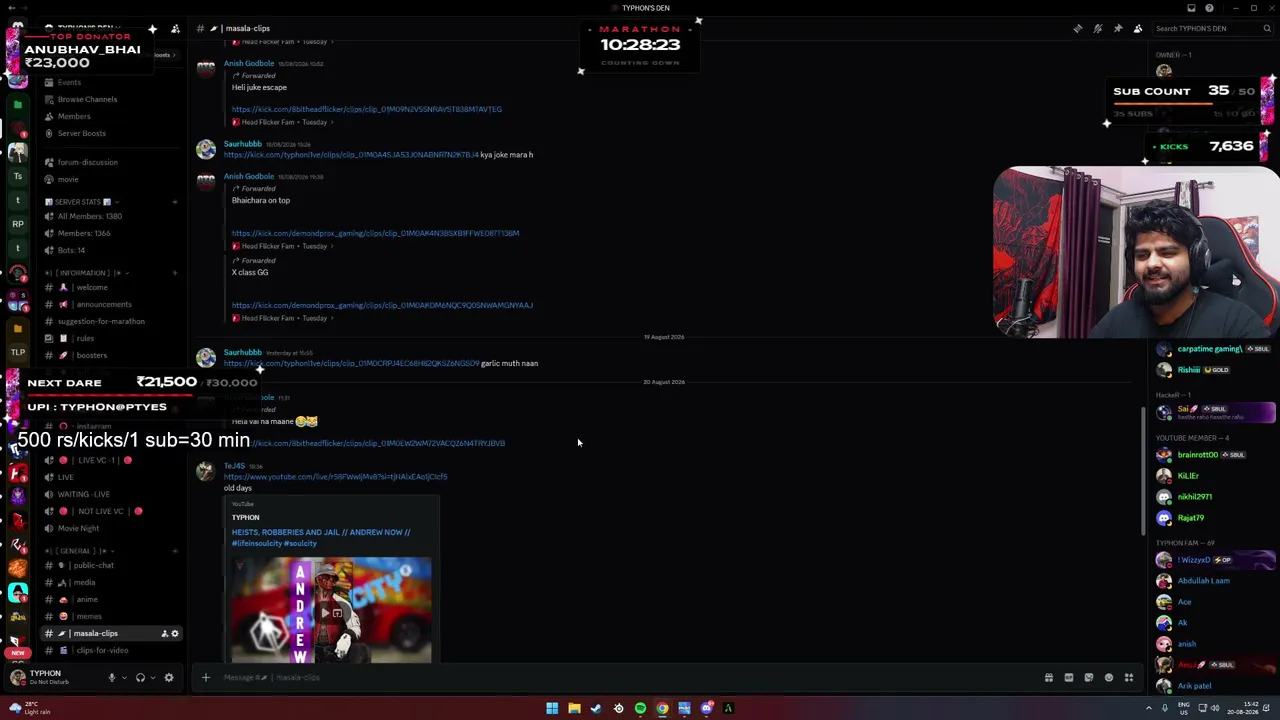1280x720 pixels.
Task: Show pinned messages for masala-clips
Action: point(1118,28)
